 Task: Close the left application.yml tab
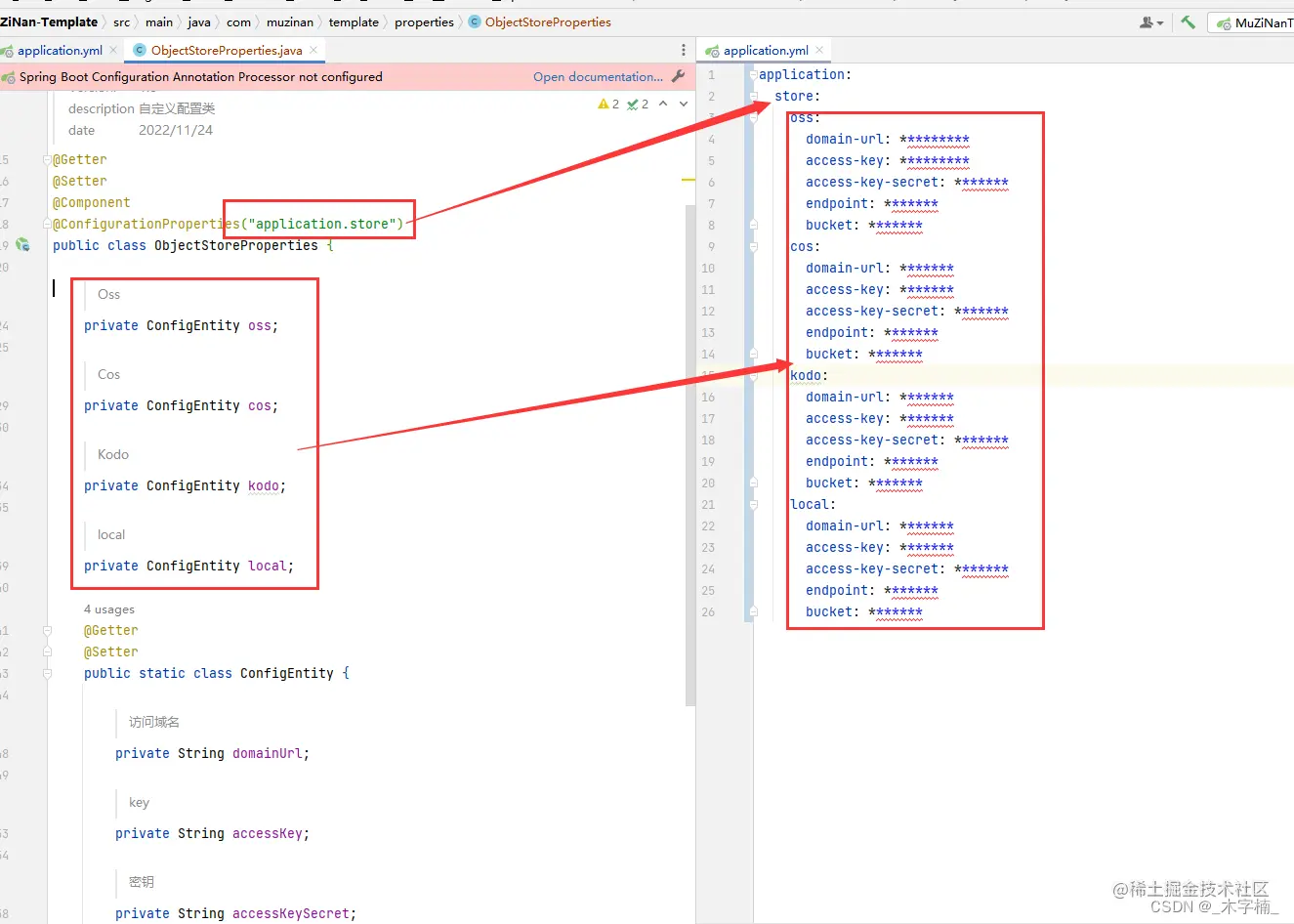pyautogui.click(x=113, y=50)
